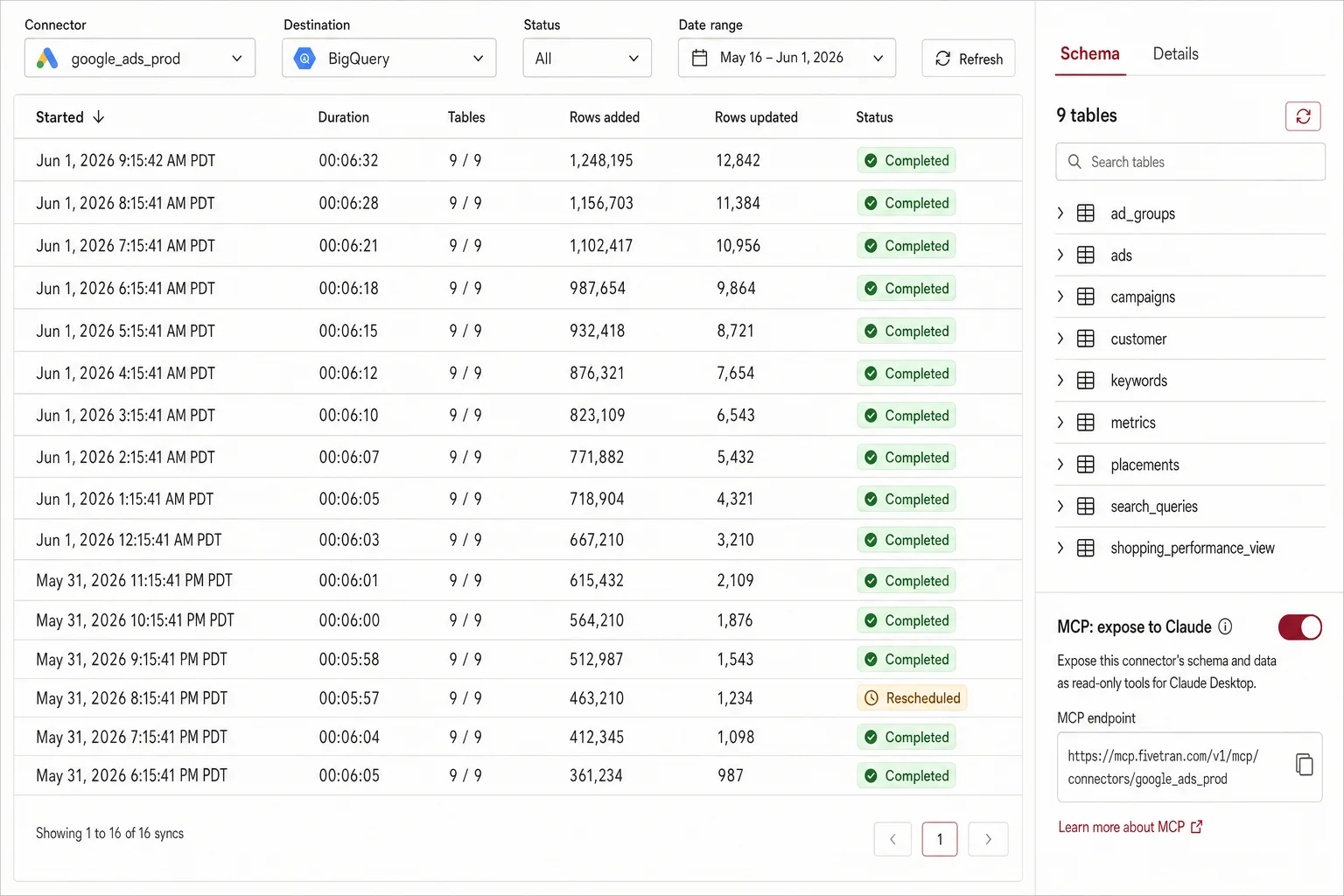Open the Learn more about MCP link
This screenshot has height=896, width=1344.
(x=1130, y=827)
